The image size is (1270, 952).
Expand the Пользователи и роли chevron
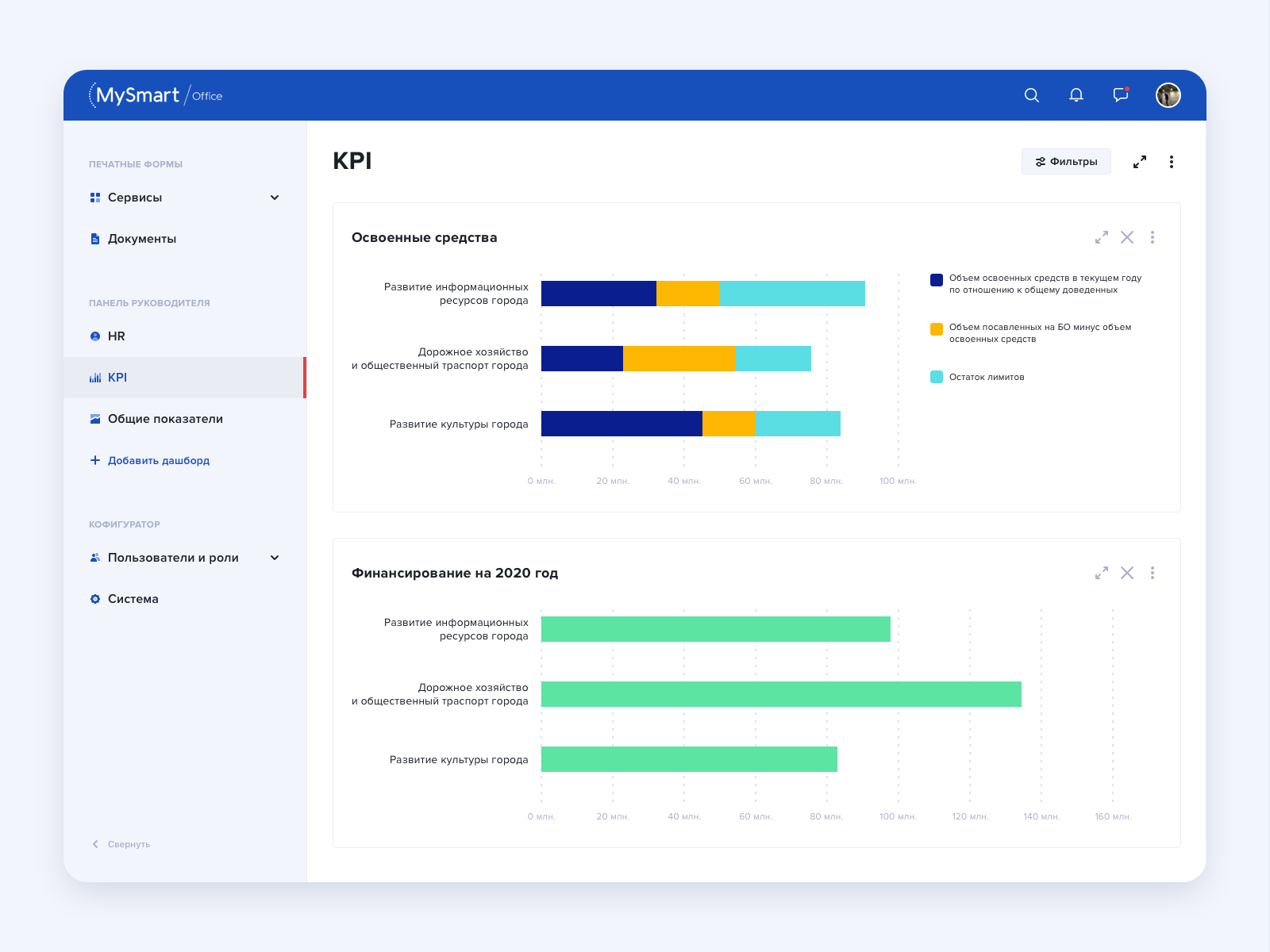coord(275,558)
